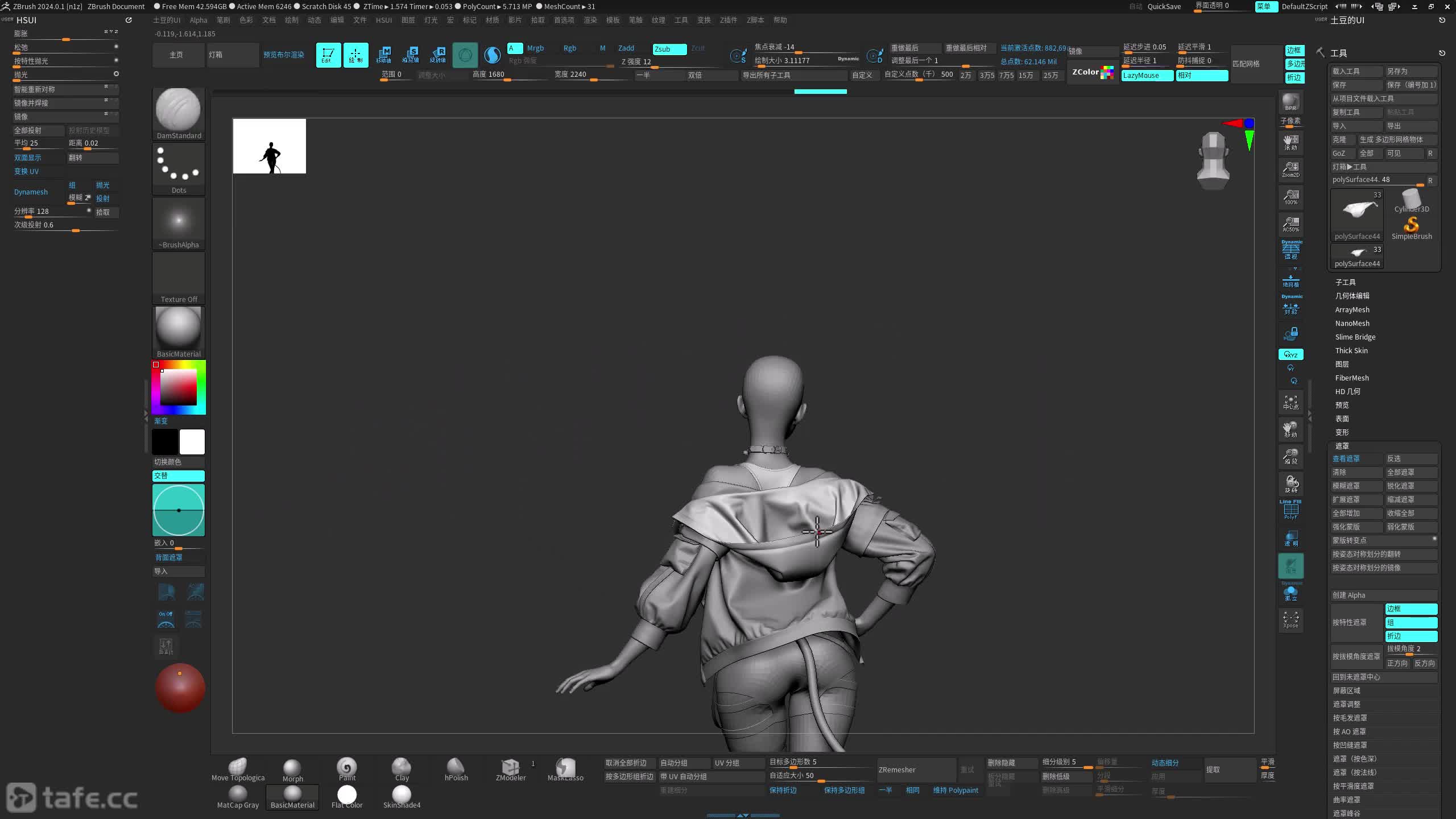Open the Z插件 plugin menu
Image resolution: width=1456 pixels, height=819 pixels.
coord(728,20)
